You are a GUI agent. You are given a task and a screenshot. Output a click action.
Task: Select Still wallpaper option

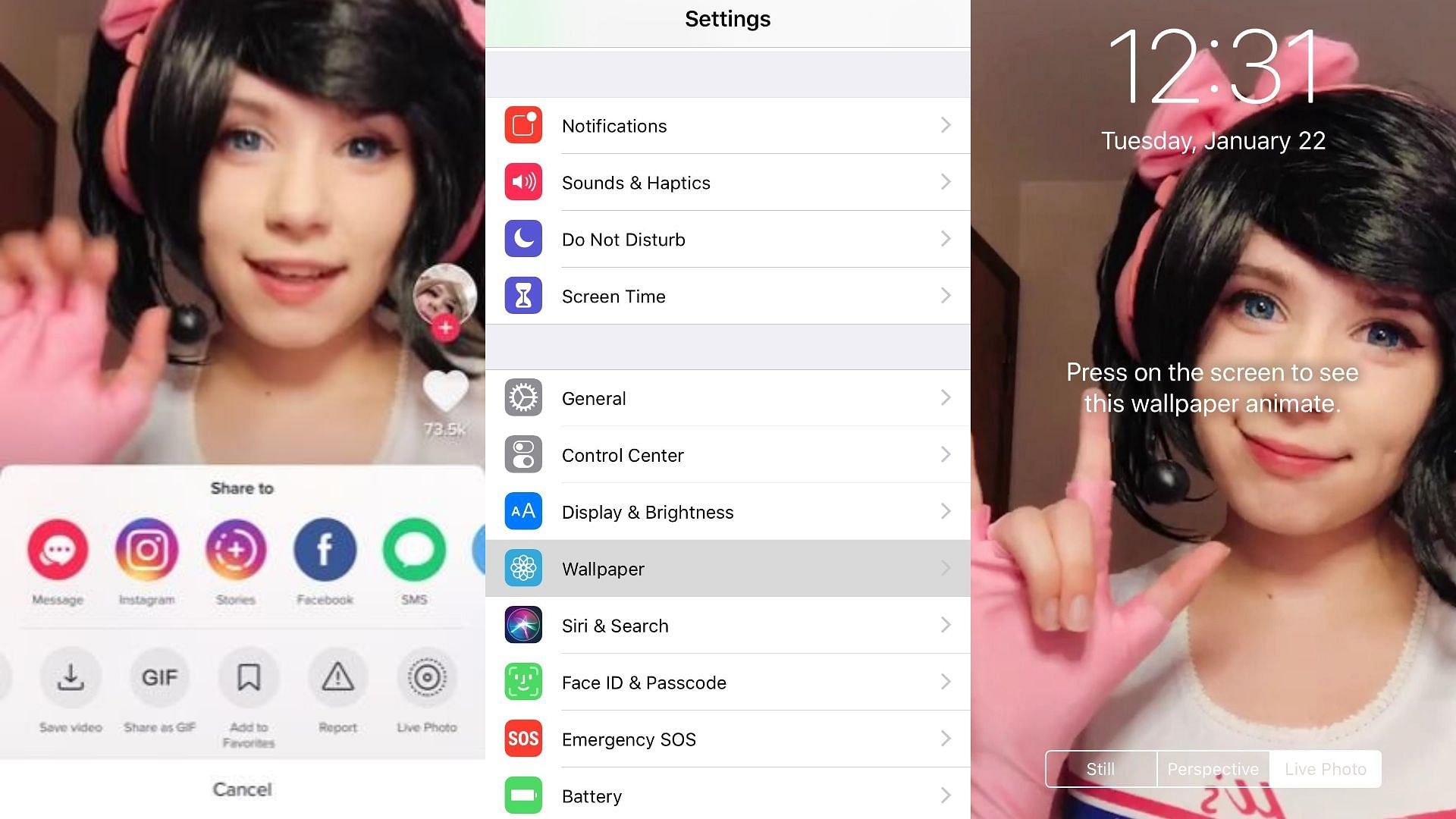point(1100,769)
